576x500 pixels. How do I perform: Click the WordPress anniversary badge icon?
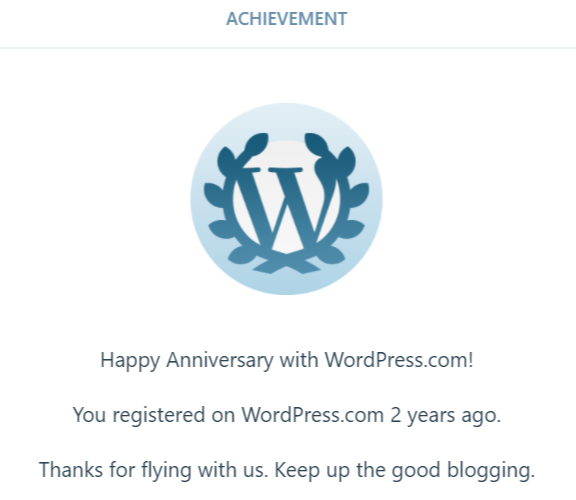pos(287,199)
